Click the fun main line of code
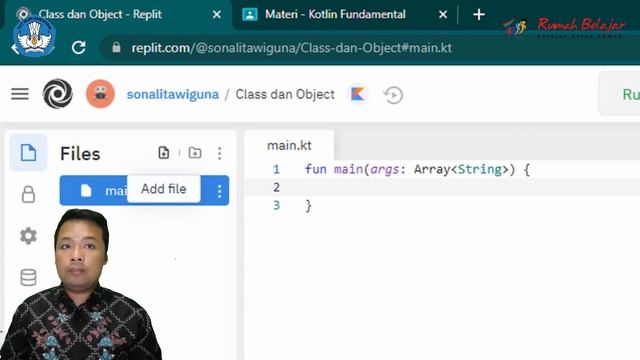 point(417,169)
